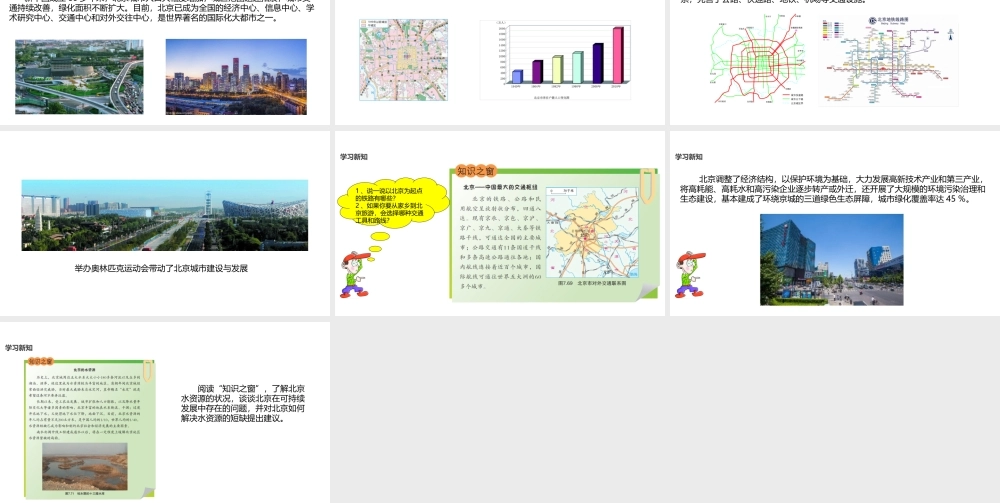Click 学习新知 heading on transport hub slide
The image size is (1000, 503).
354,157
